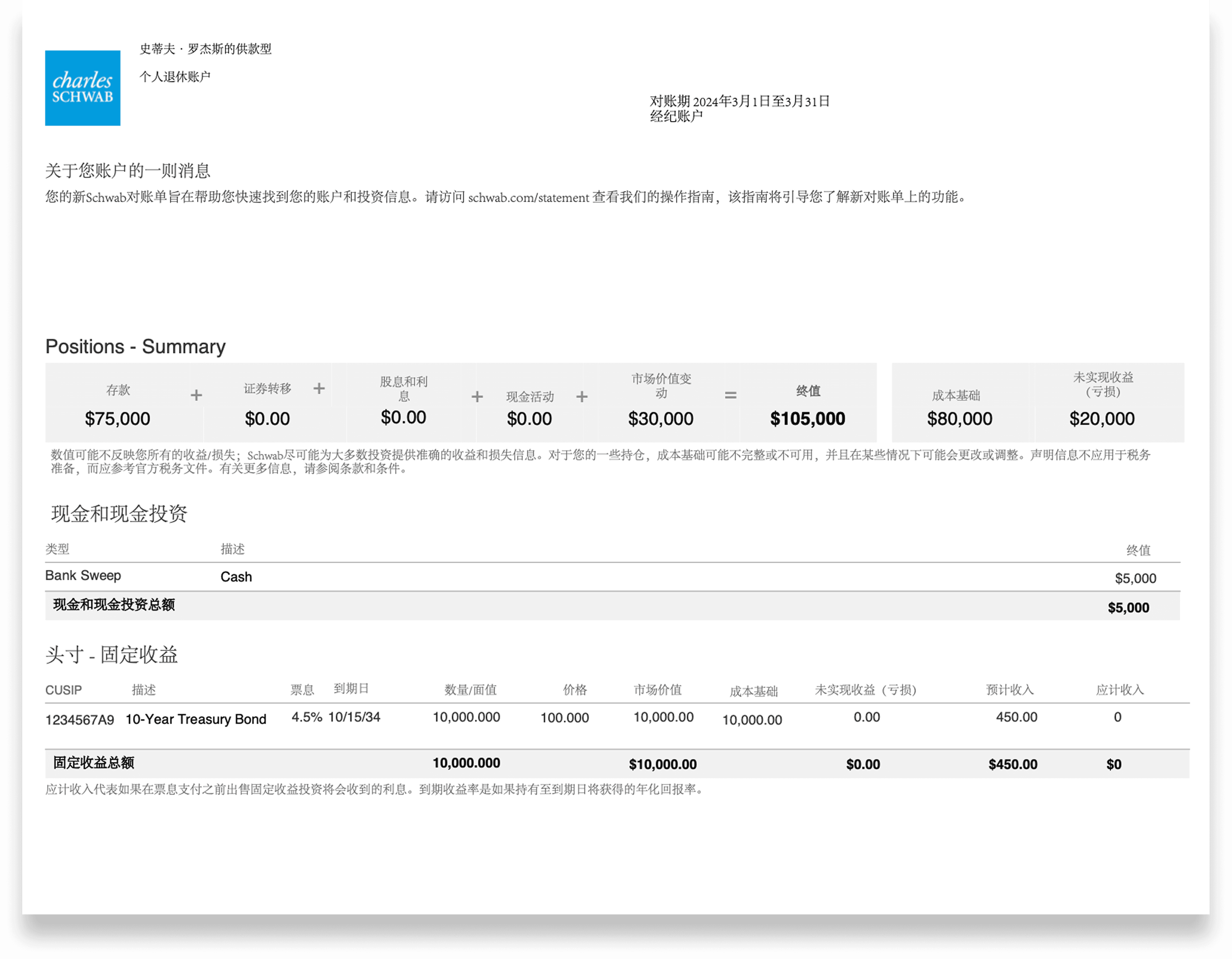Click the 10-Year Treasury Bond description
Screen dimensions: 1232x959
click(196, 719)
